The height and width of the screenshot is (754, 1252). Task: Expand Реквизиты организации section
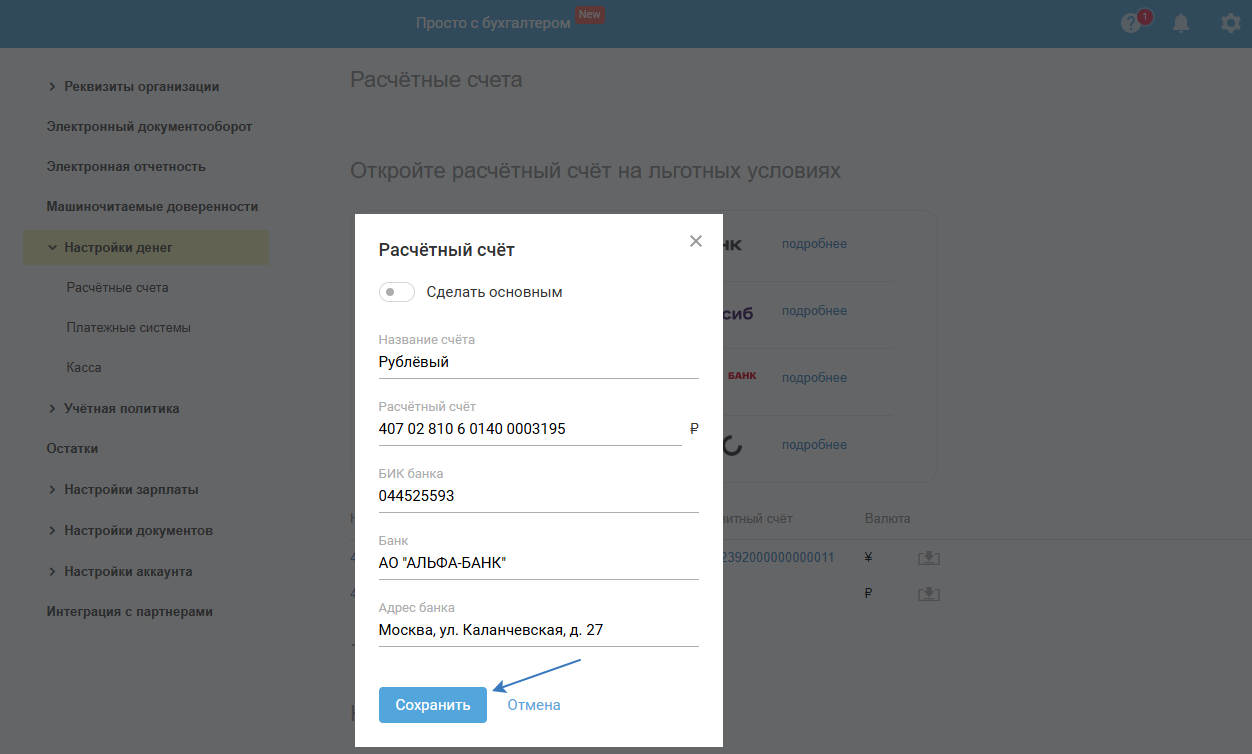click(52, 87)
